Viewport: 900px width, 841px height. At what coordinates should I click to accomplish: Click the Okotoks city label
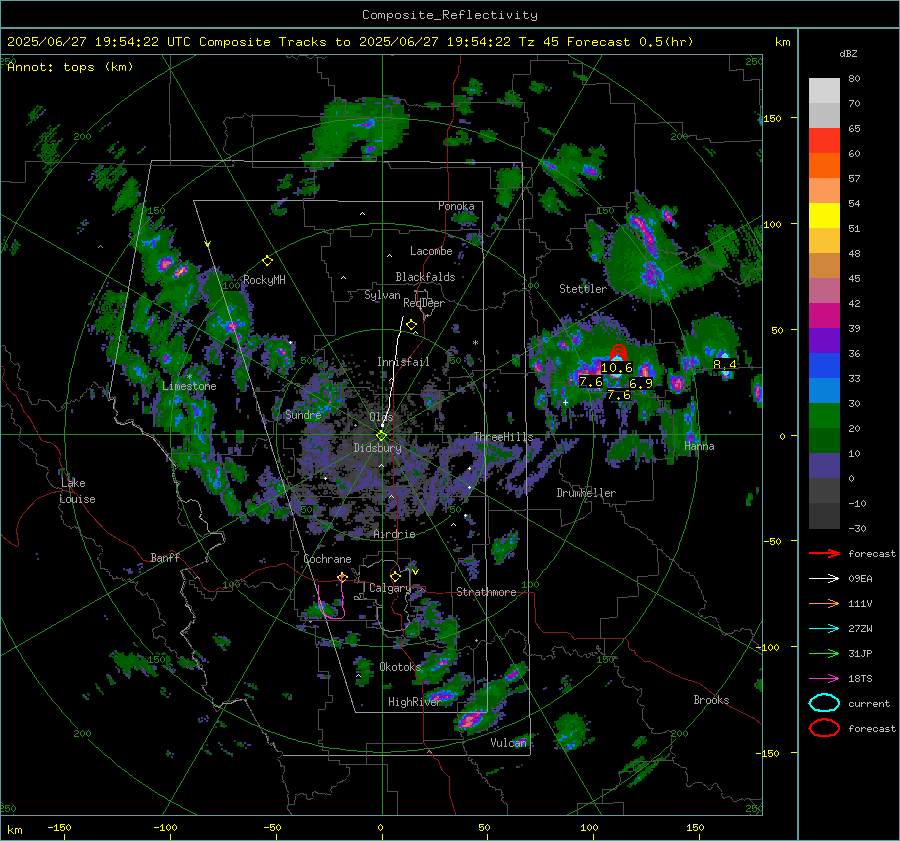coord(400,666)
